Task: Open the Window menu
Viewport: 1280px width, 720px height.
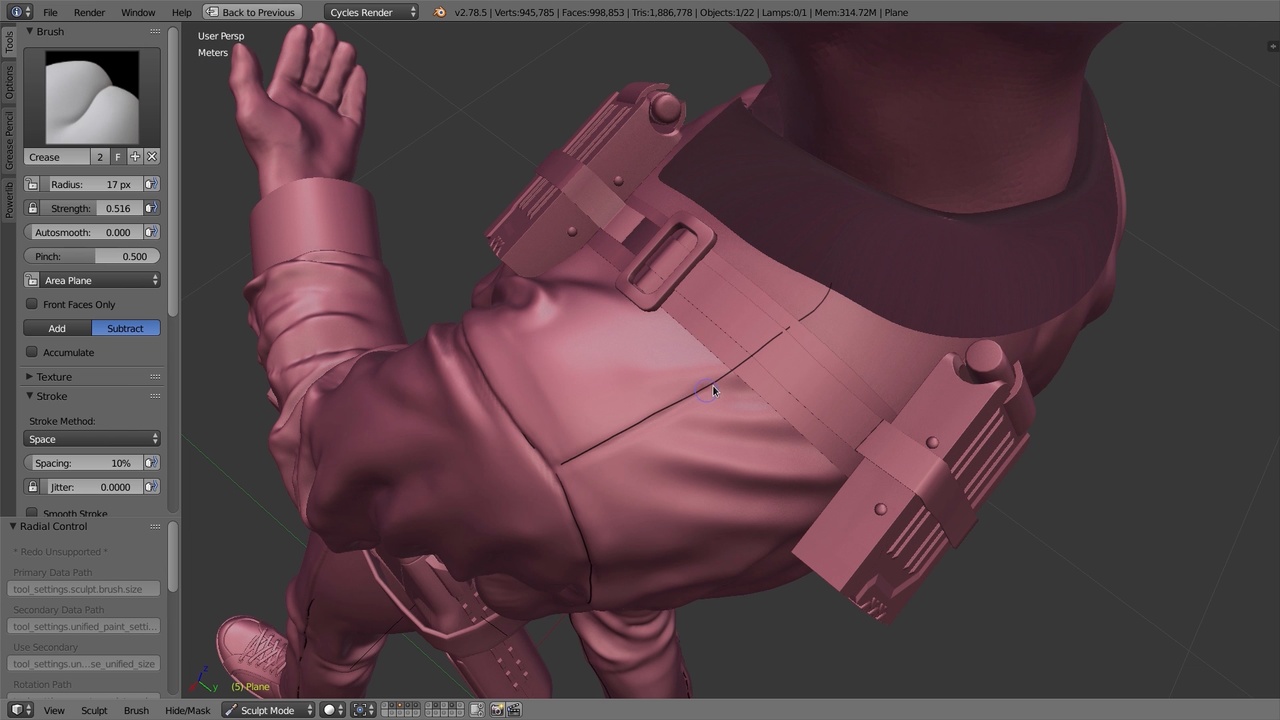Action: pos(138,12)
